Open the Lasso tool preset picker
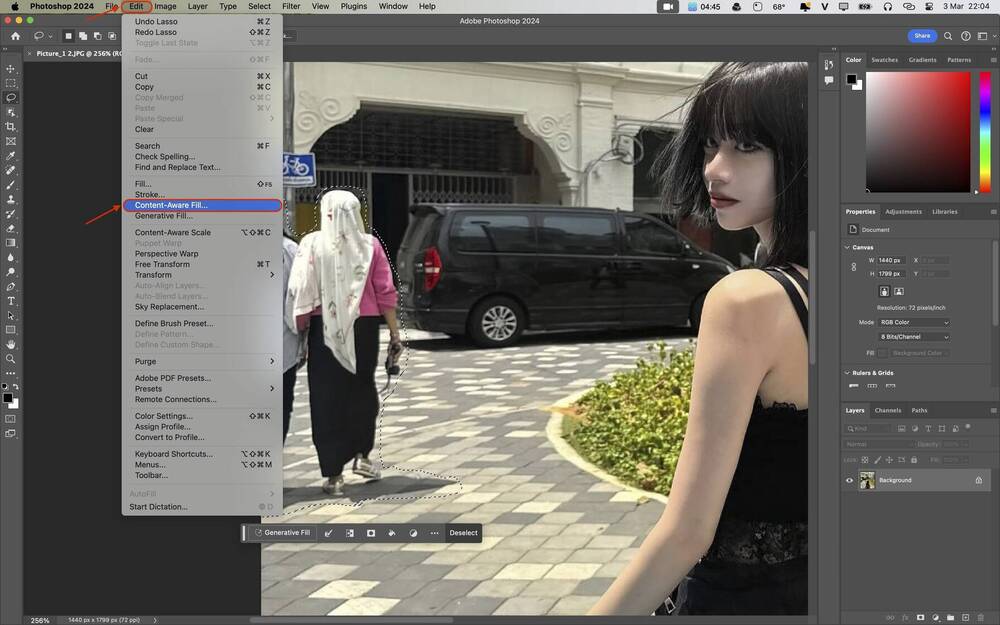 click(x=43, y=36)
